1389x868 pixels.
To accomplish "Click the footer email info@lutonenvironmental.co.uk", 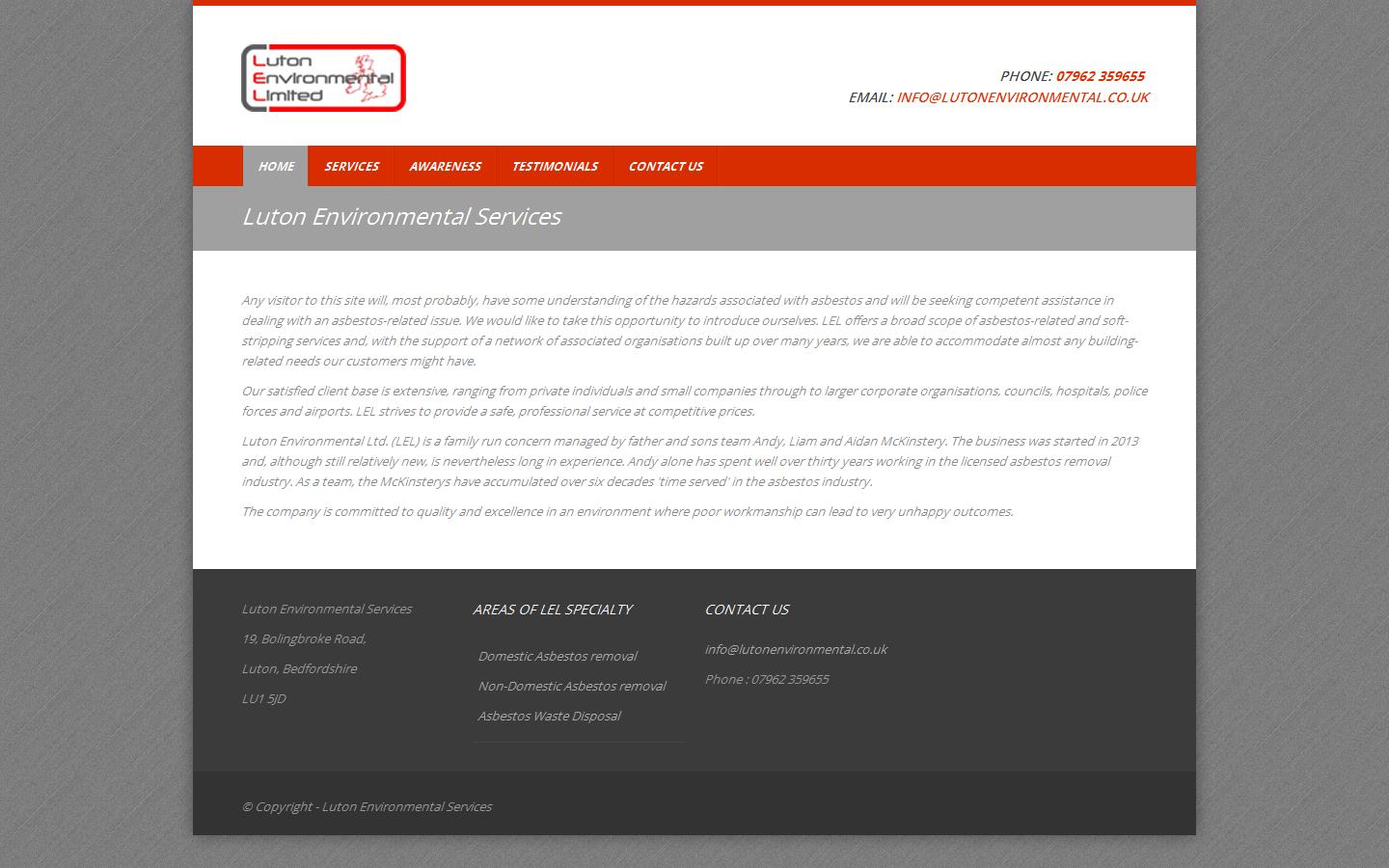I will (796, 649).
